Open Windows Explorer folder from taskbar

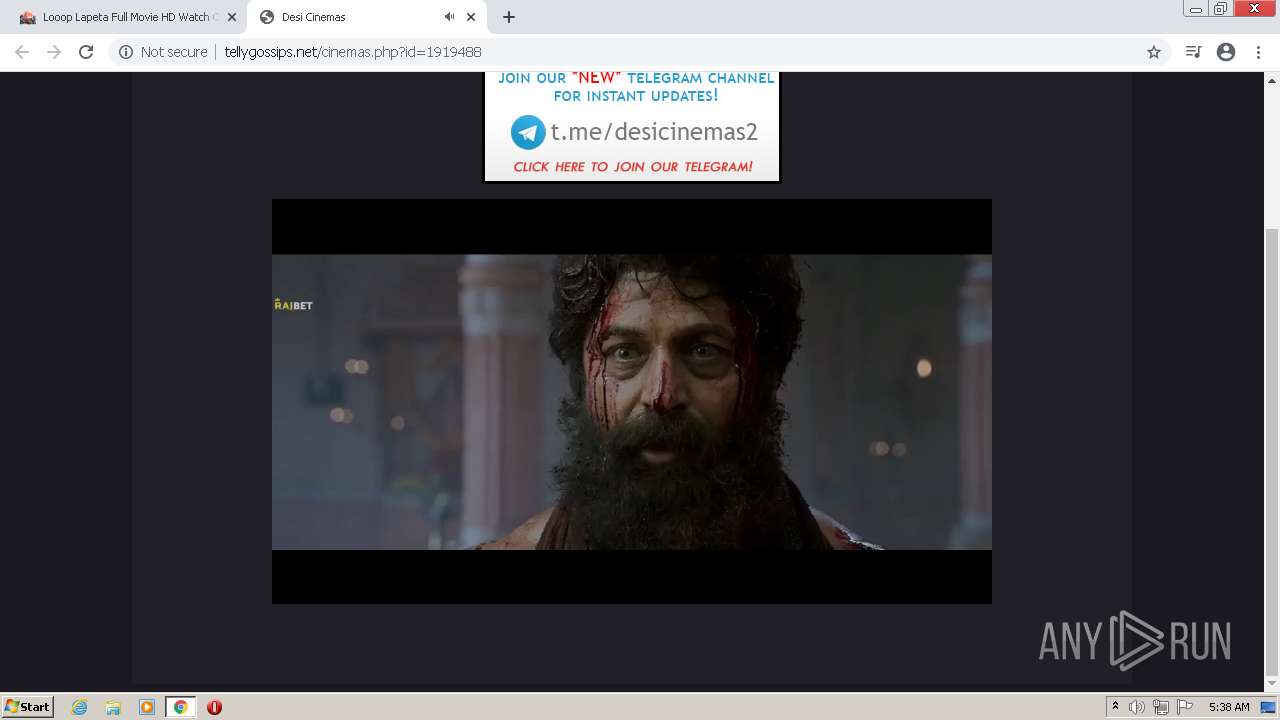(113, 707)
